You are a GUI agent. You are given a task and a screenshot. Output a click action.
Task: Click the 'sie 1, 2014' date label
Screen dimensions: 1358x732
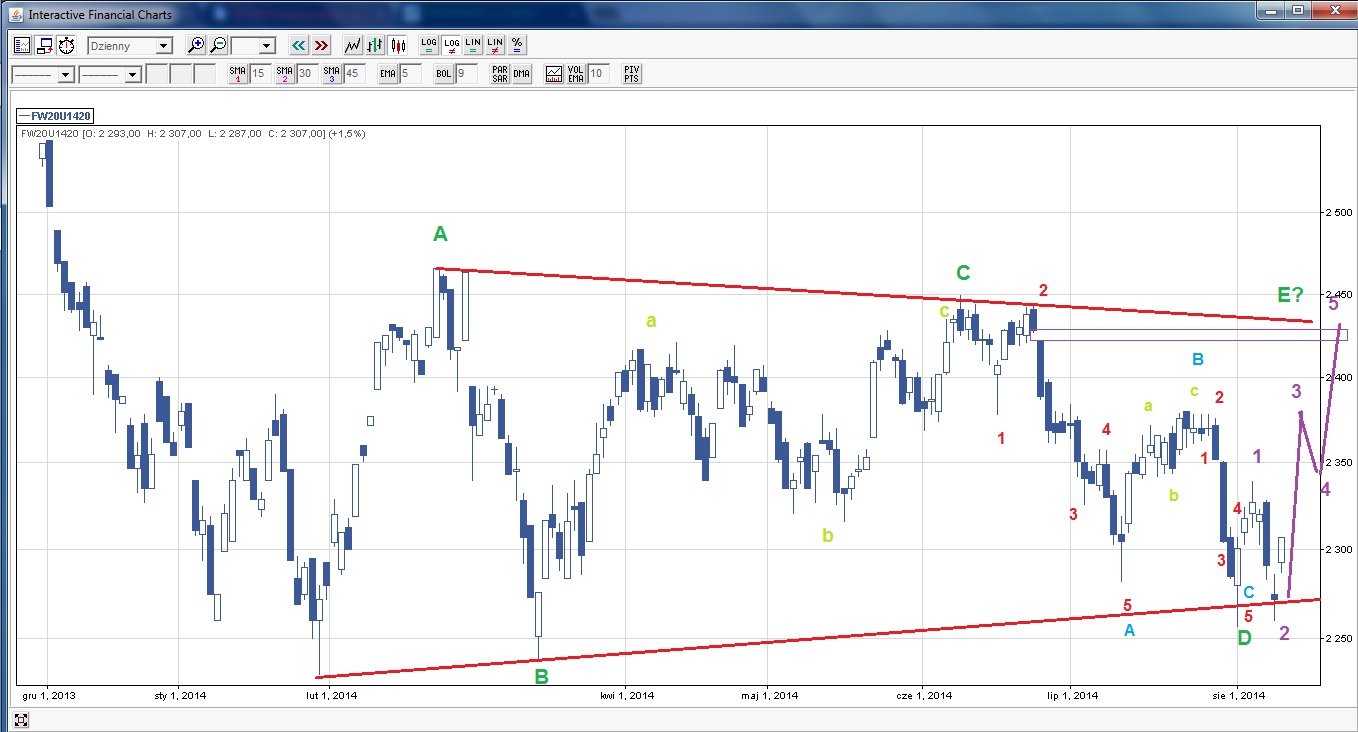(x=1239, y=695)
